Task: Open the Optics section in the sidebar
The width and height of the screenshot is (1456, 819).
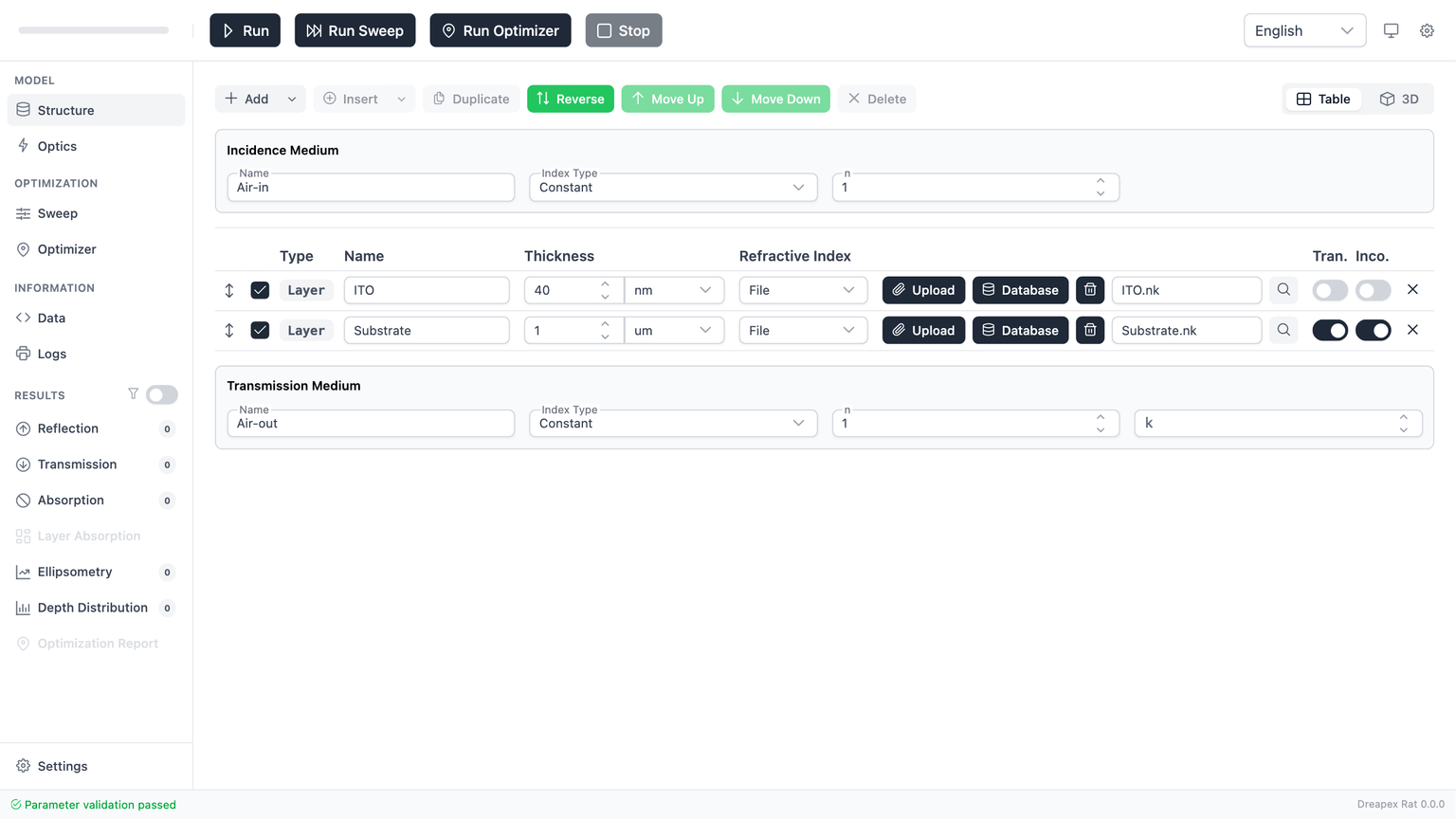Action: [57, 146]
